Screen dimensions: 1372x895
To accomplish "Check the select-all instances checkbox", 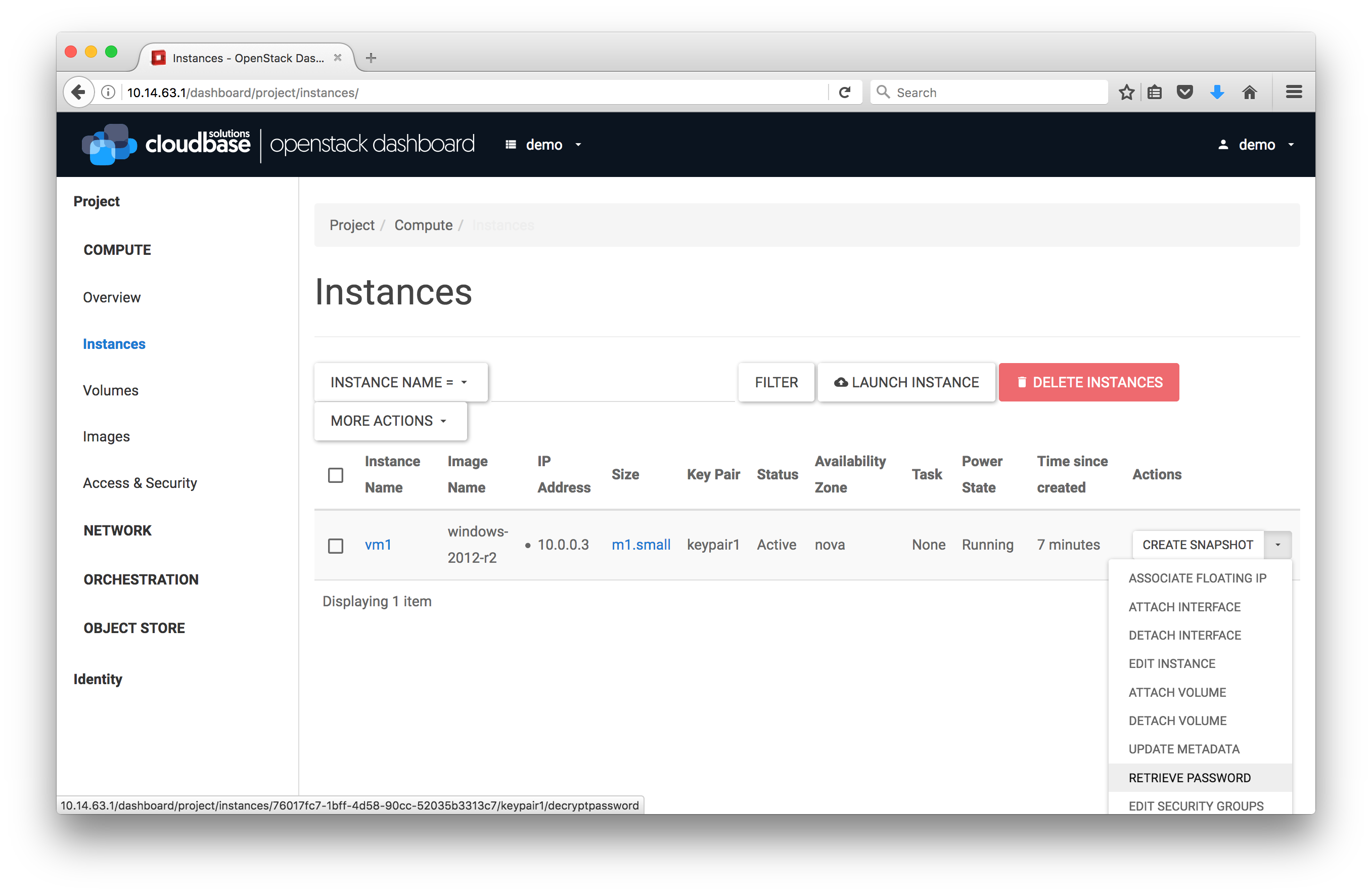I will pyautogui.click(x=336, y=475).
